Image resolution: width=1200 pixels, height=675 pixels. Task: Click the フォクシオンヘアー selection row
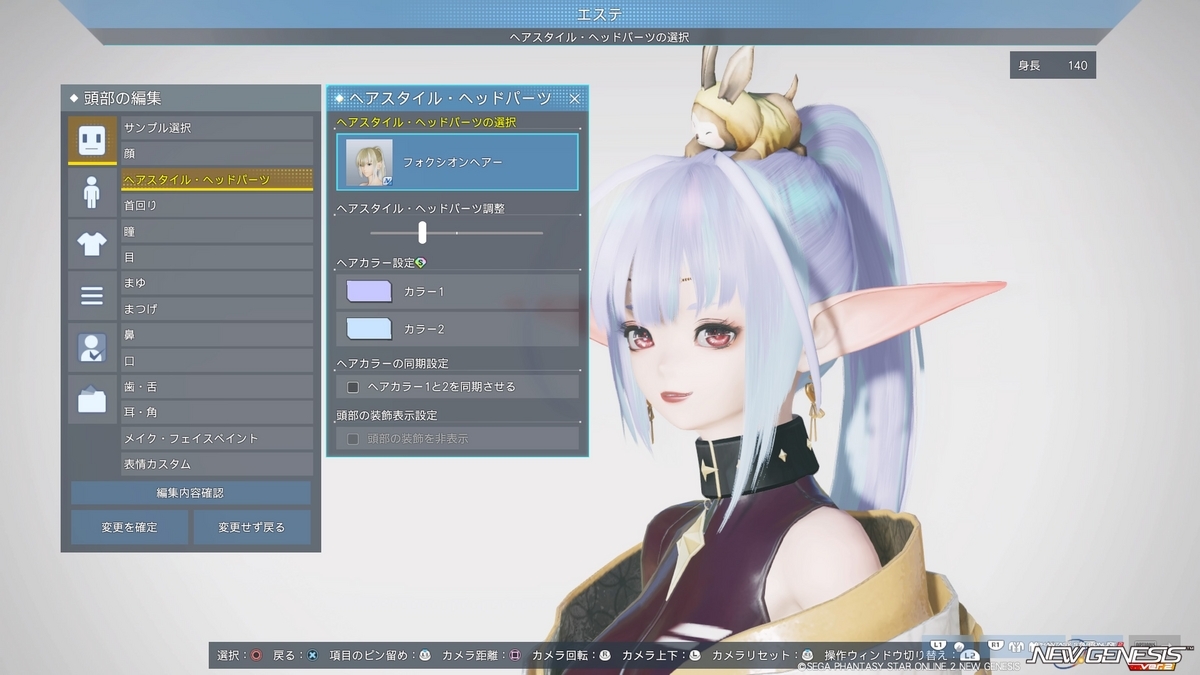457,162
